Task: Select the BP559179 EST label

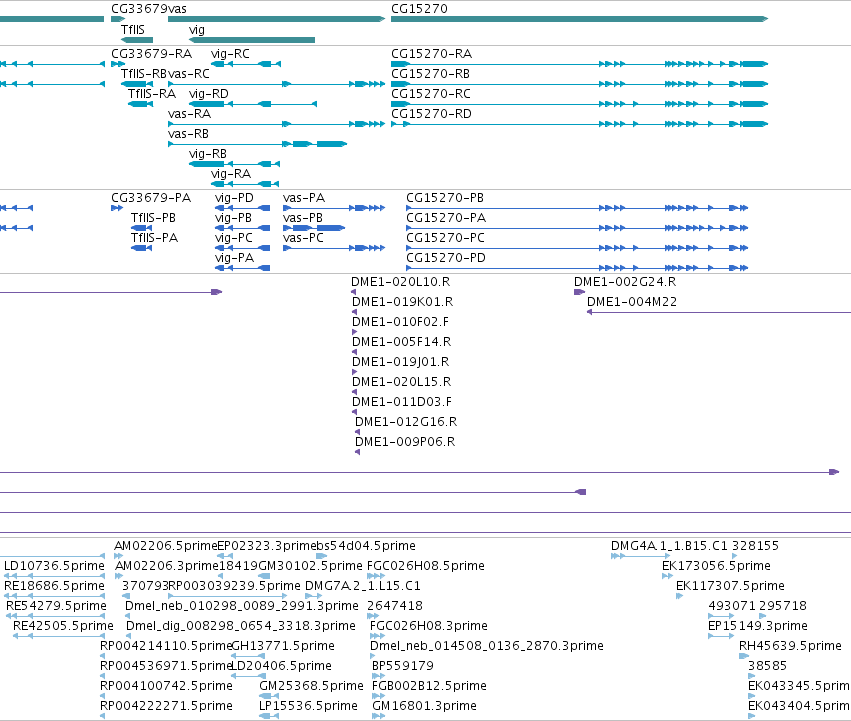Action: coord(403,666)
